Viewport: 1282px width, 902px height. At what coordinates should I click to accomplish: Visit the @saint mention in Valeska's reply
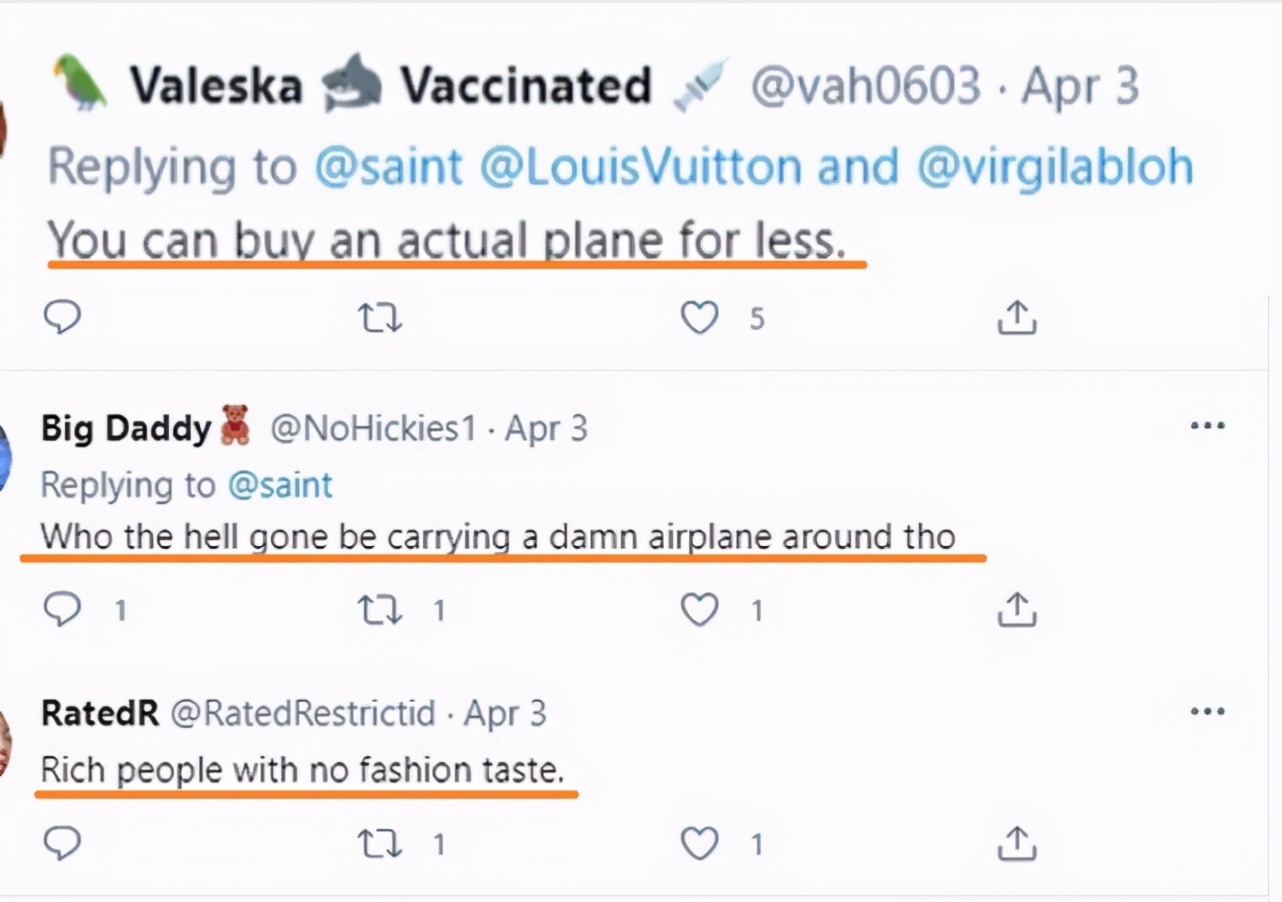(389, 167)
